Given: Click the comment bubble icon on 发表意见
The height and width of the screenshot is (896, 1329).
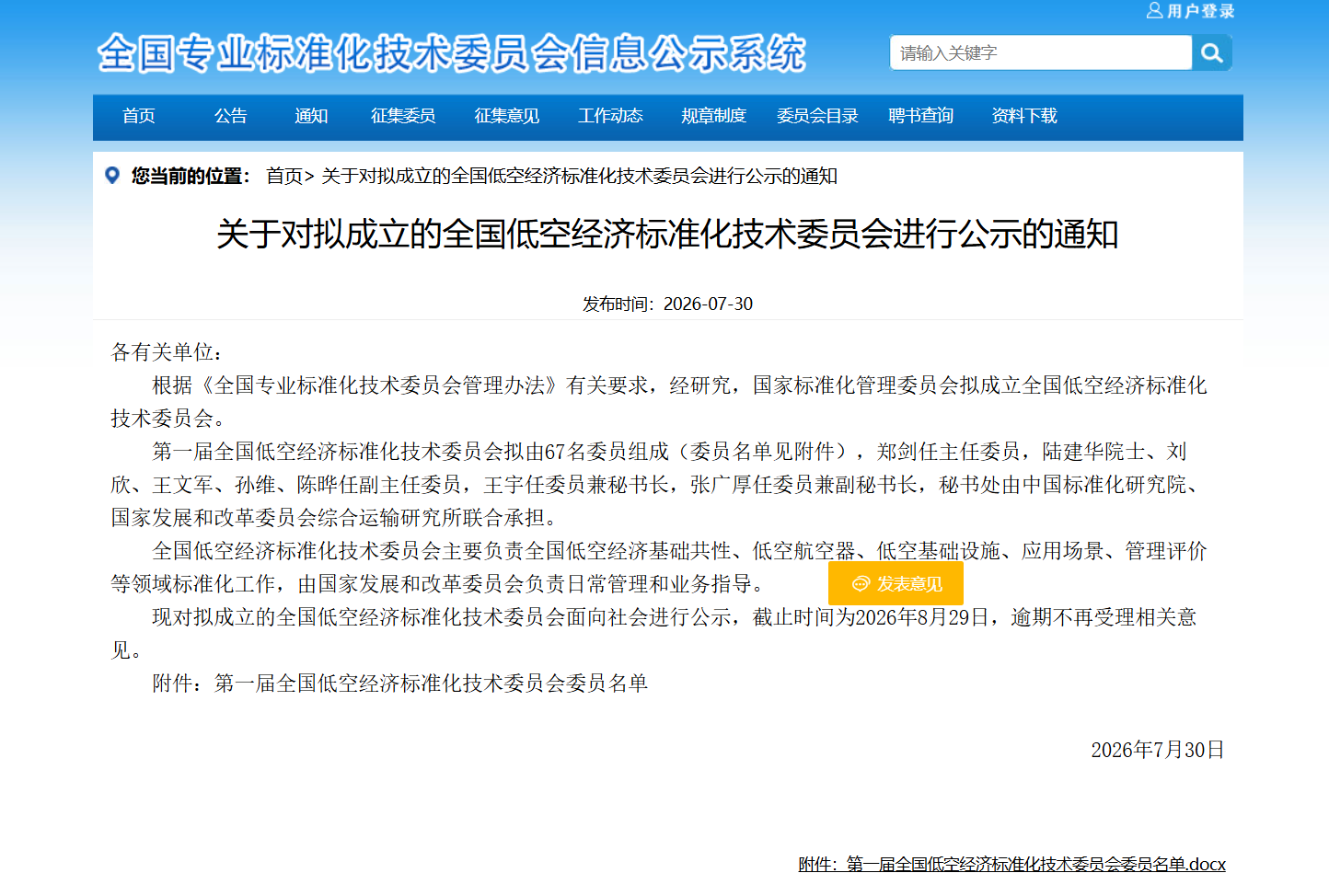Looking at the screenshot, I should (x=861, y=584).
